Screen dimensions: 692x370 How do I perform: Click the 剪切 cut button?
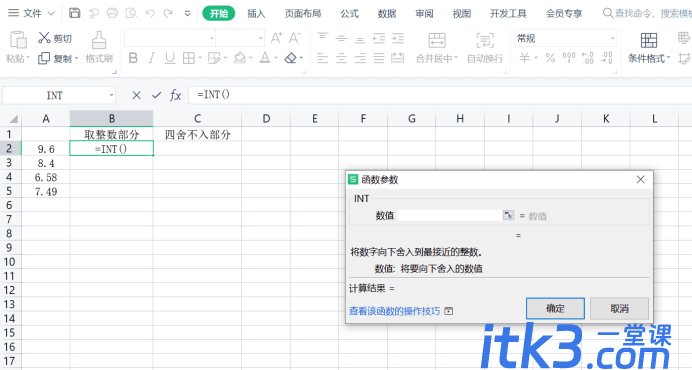(x=55, y=38)
